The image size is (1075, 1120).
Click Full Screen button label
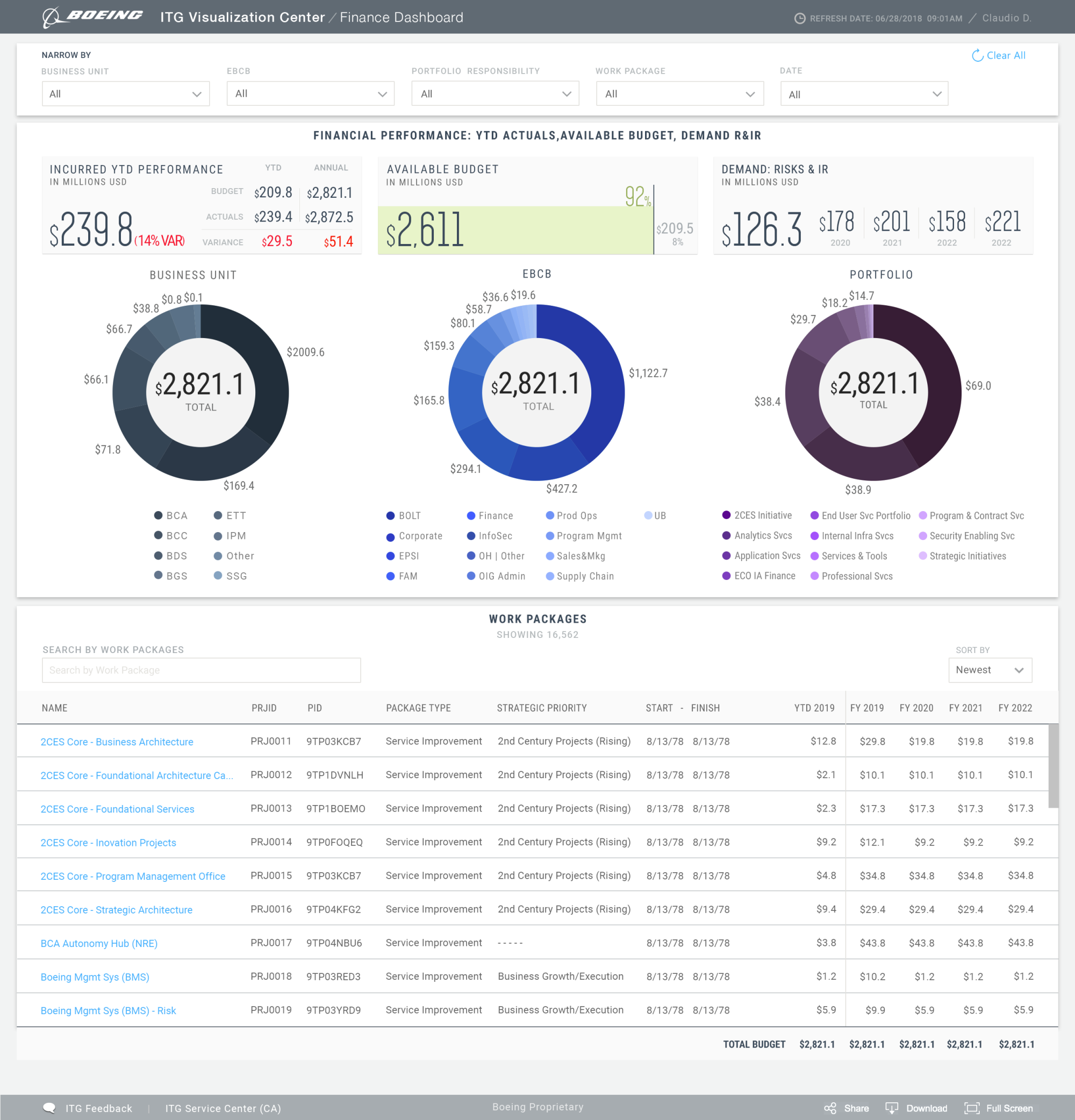(x=1009, y=1108)
